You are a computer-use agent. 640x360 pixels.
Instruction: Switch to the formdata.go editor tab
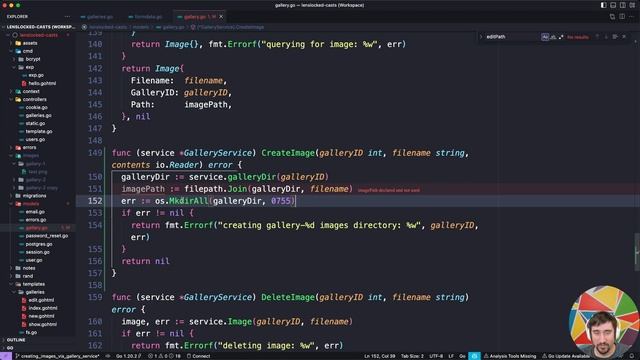click(145, 17)
